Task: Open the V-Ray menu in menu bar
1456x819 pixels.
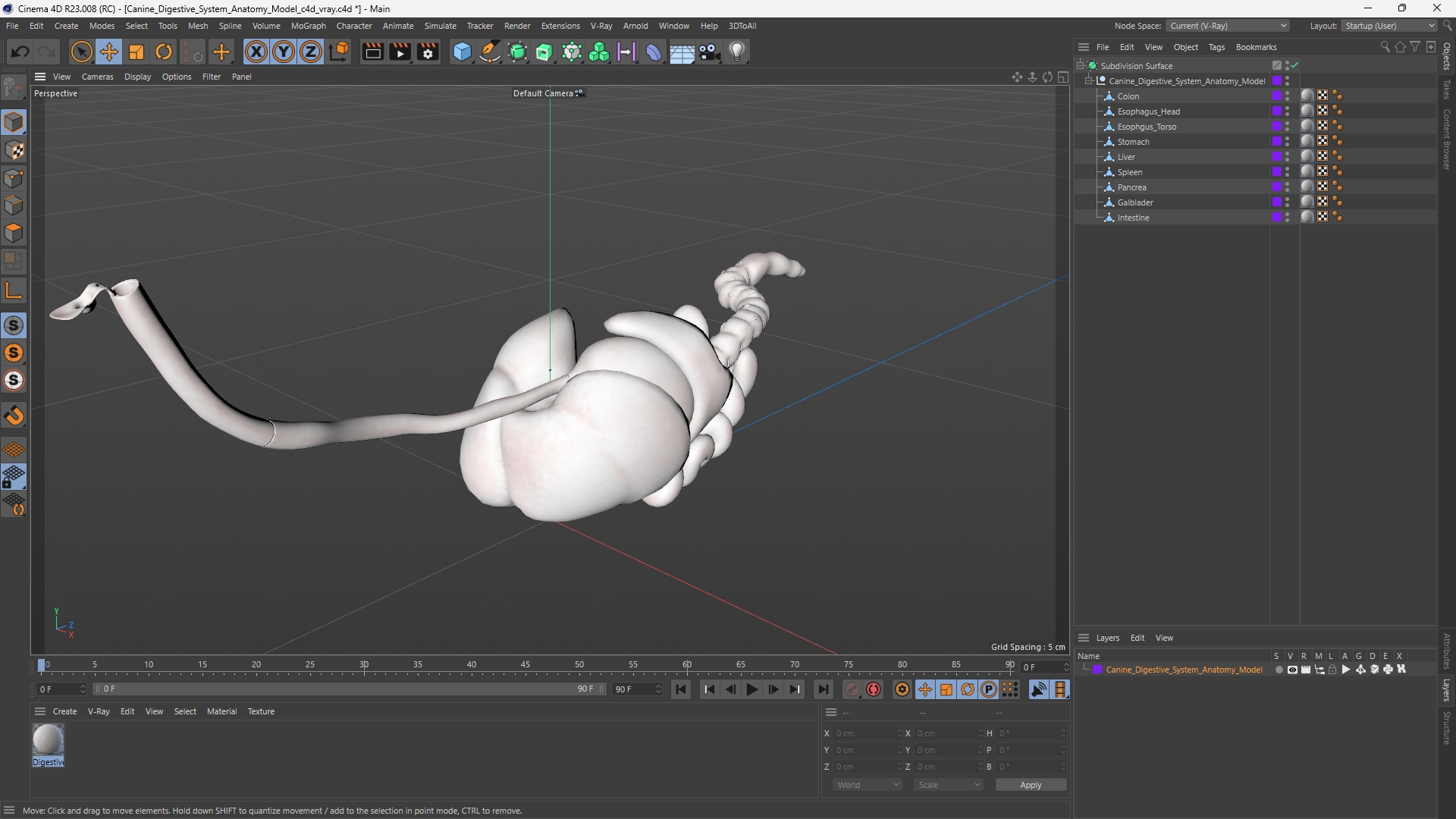Action: [x=601, y=26]
